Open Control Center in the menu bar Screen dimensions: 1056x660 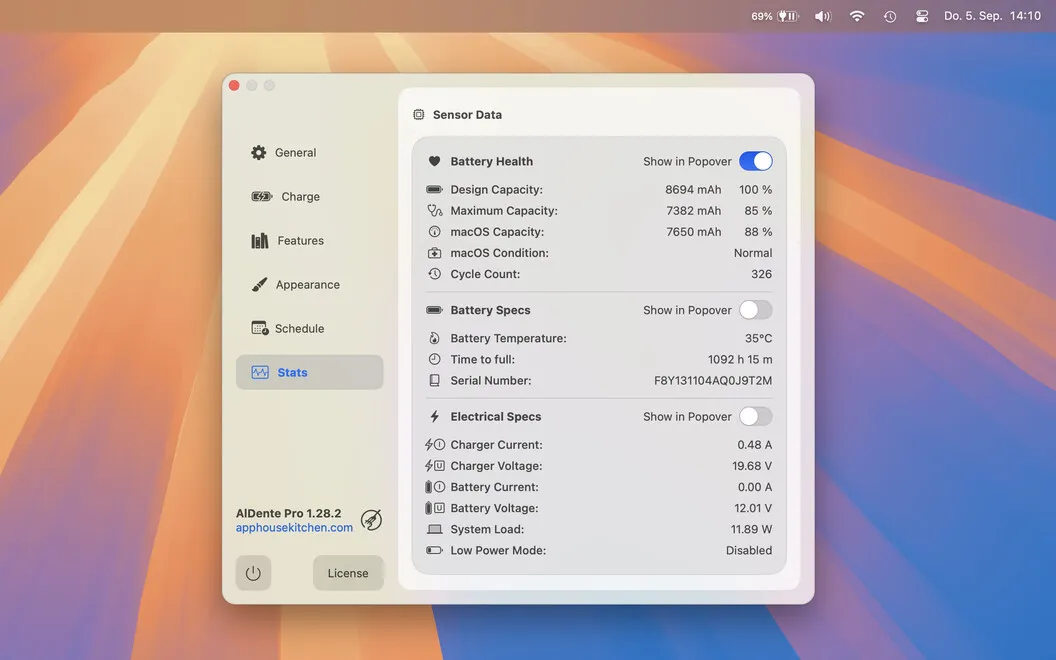[922, 16]
